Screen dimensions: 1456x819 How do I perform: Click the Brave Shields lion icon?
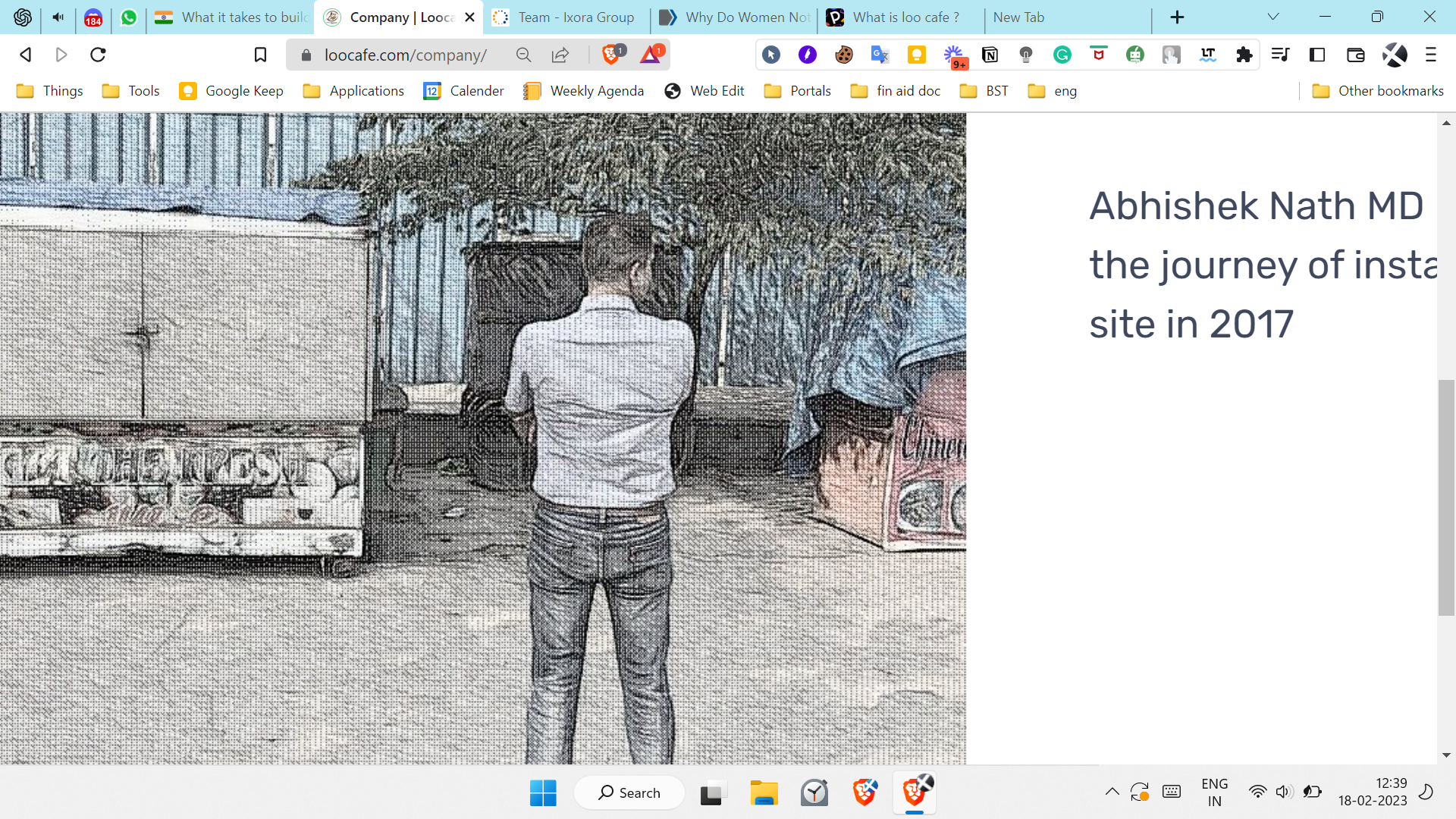(x=611, y=55)
